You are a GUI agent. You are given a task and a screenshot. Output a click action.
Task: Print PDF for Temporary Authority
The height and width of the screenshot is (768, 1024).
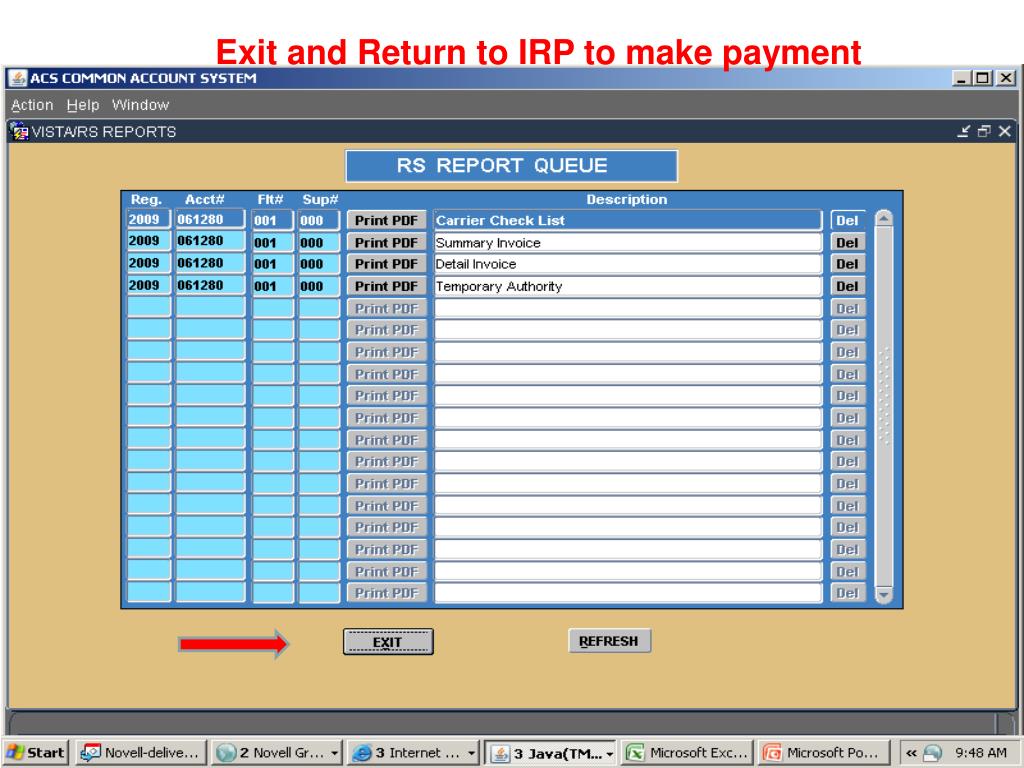click(x=386, y=287)
